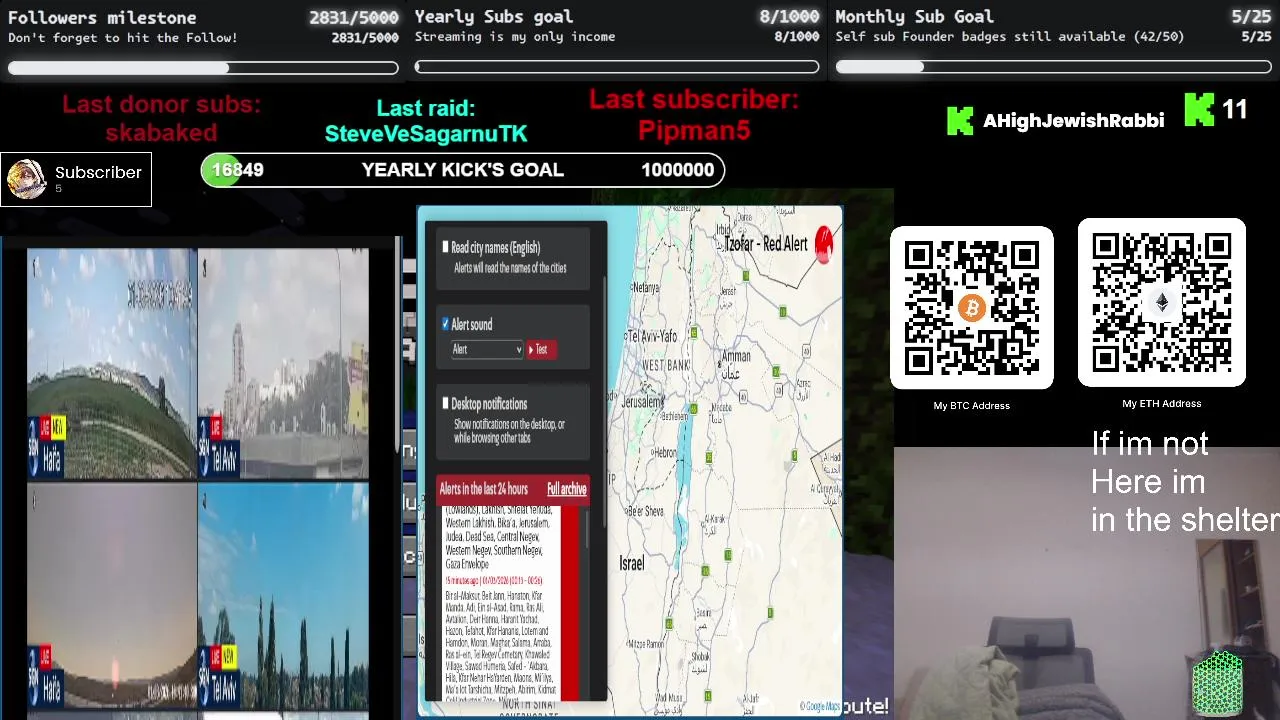Click the yellow NEW badge on cypress Tel Aviv feed
The width and height of the screenshot is (1280, 720).
coord(229,657)
